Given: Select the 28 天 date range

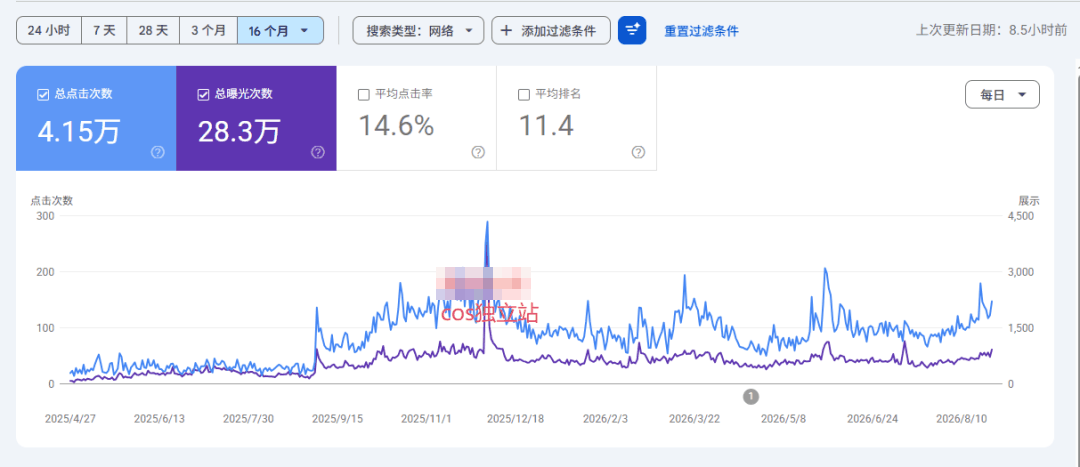Looking at the screenshot, I should point(153,31).
